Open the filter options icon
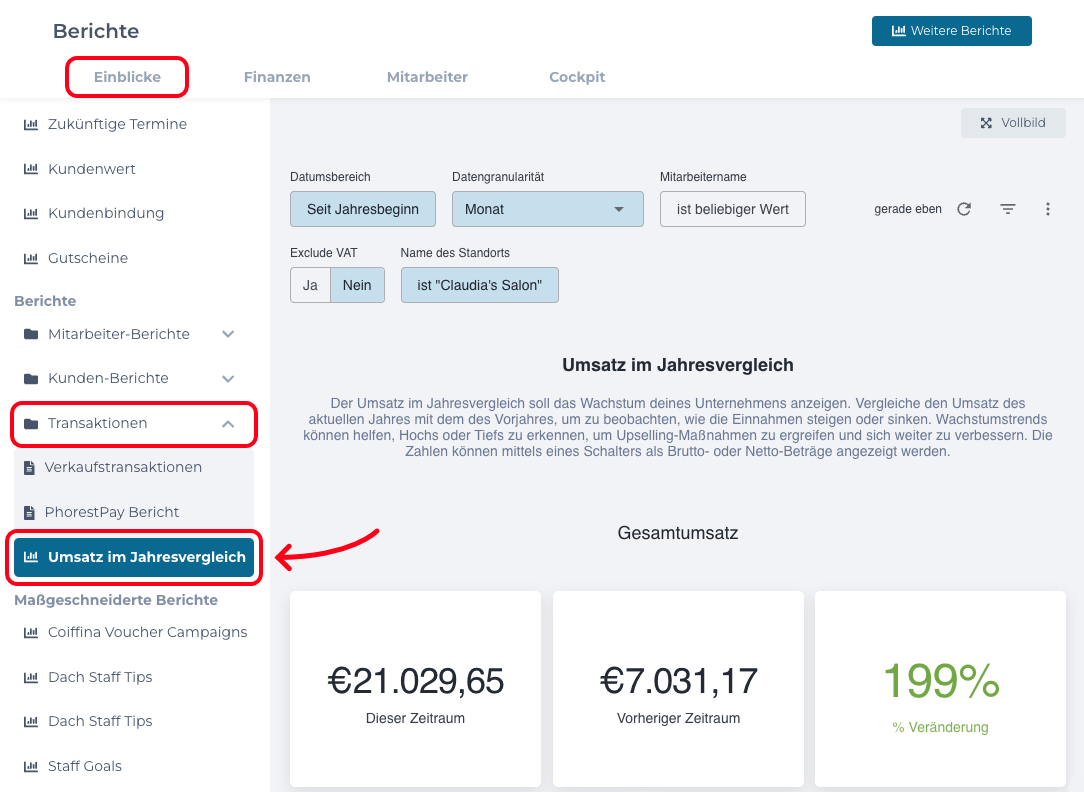Image resolution: width=1084 pixels, height=792 pixels. (x=1007, y=209)
